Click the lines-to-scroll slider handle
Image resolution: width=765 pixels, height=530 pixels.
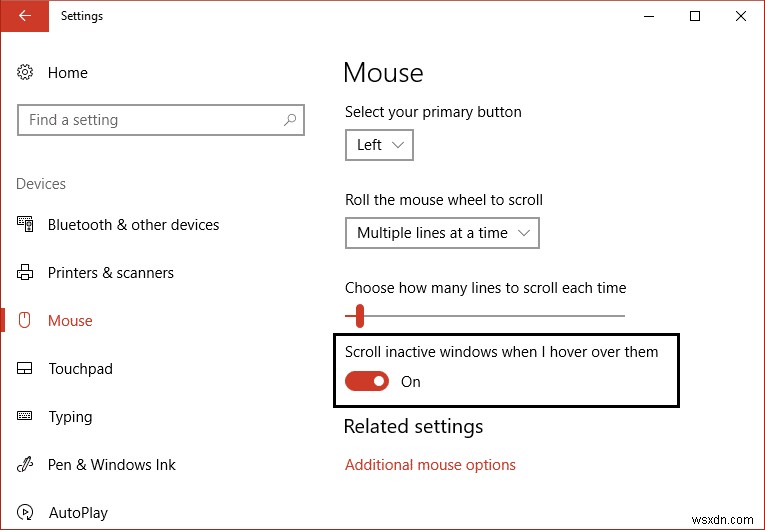pyautogui.click(x=359, y=316)
